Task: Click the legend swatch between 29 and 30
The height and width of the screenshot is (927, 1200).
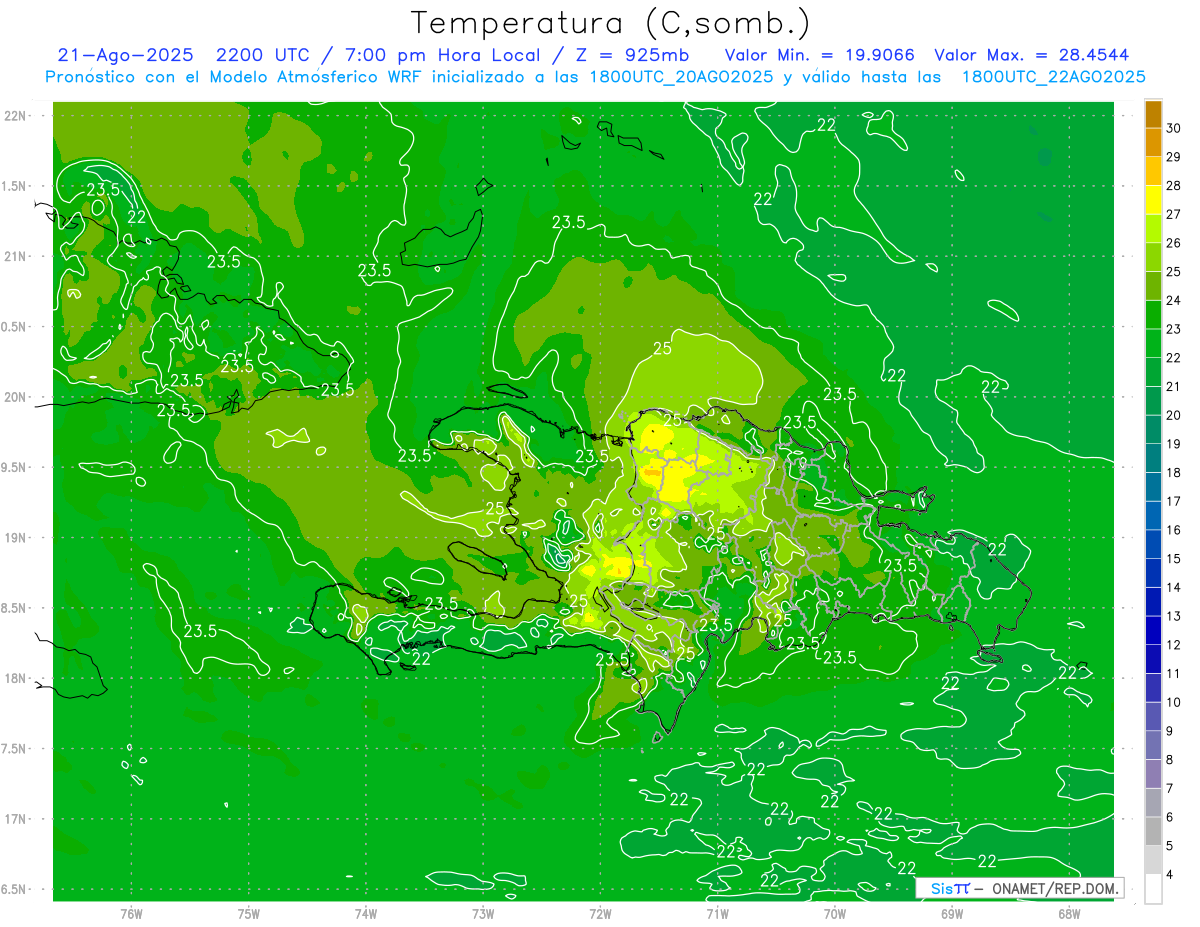Action: click(1153, 143)
